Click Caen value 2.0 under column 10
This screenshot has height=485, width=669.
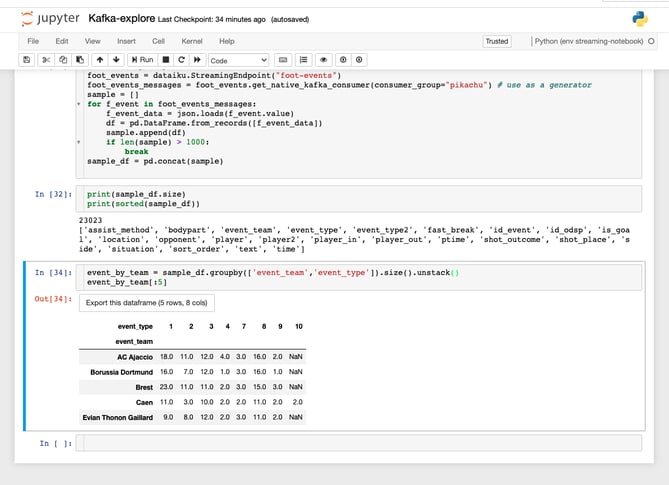297,402
